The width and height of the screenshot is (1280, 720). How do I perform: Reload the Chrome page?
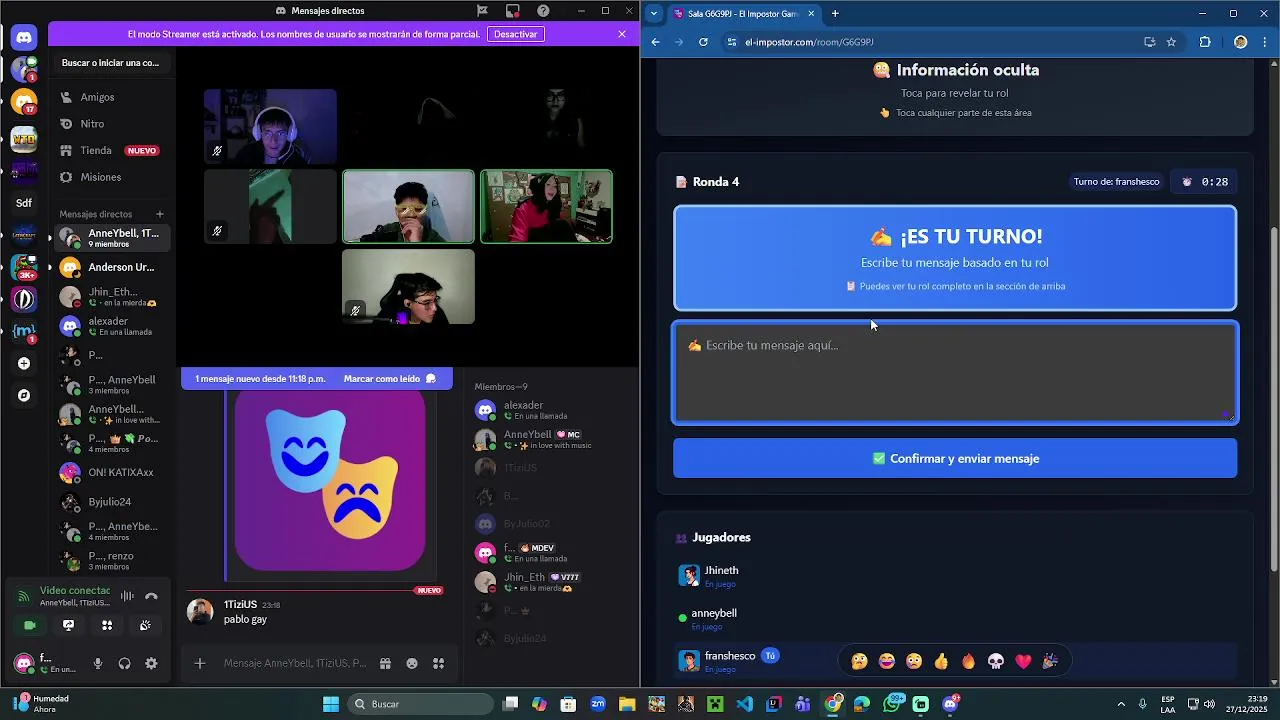click(703, 42)
